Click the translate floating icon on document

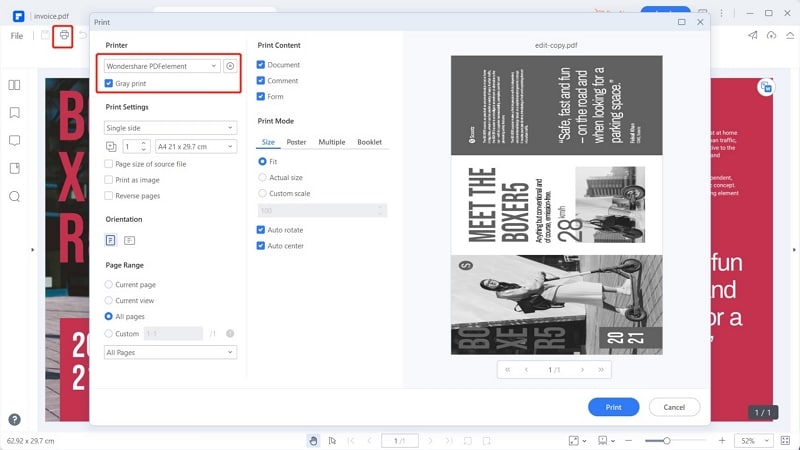point(766,87)
